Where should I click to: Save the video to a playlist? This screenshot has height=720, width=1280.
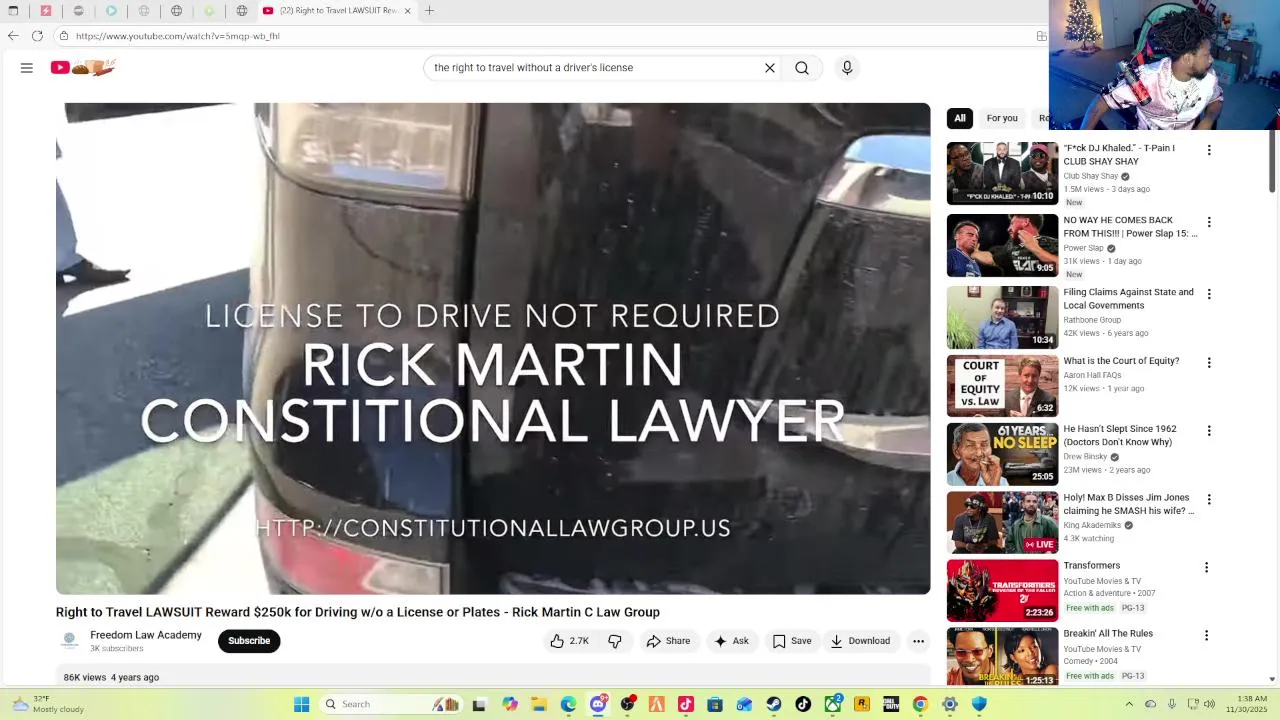tap(791, 641)
